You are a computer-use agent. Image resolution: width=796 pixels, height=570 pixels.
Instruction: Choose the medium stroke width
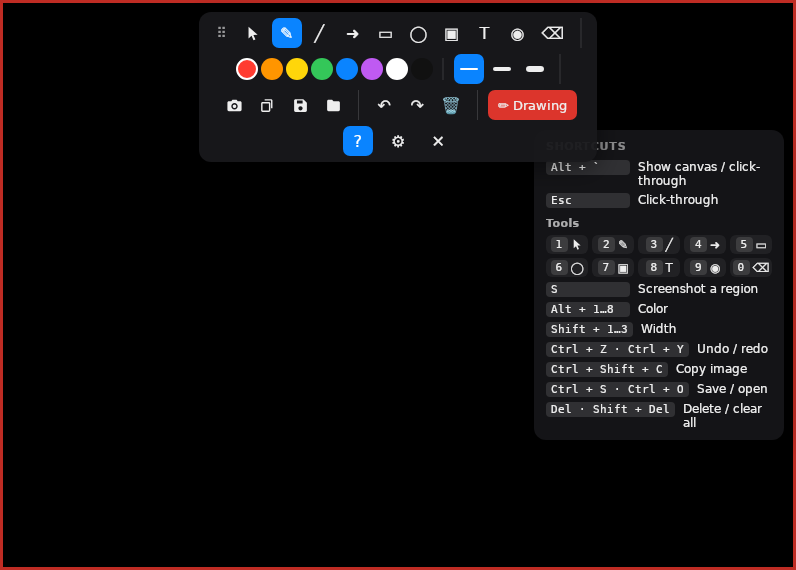coord(502,69)
